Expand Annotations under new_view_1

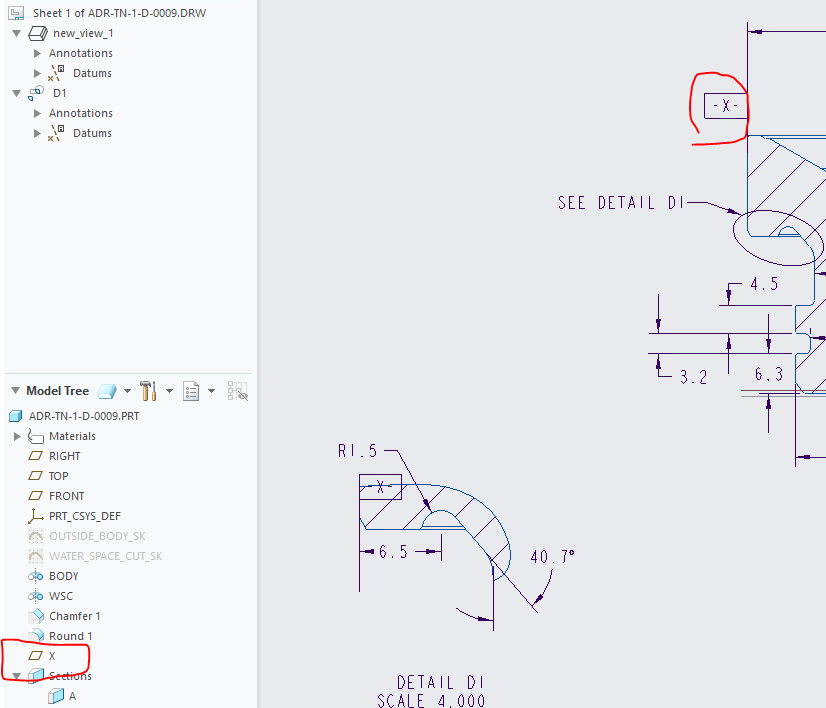[37, 53]
